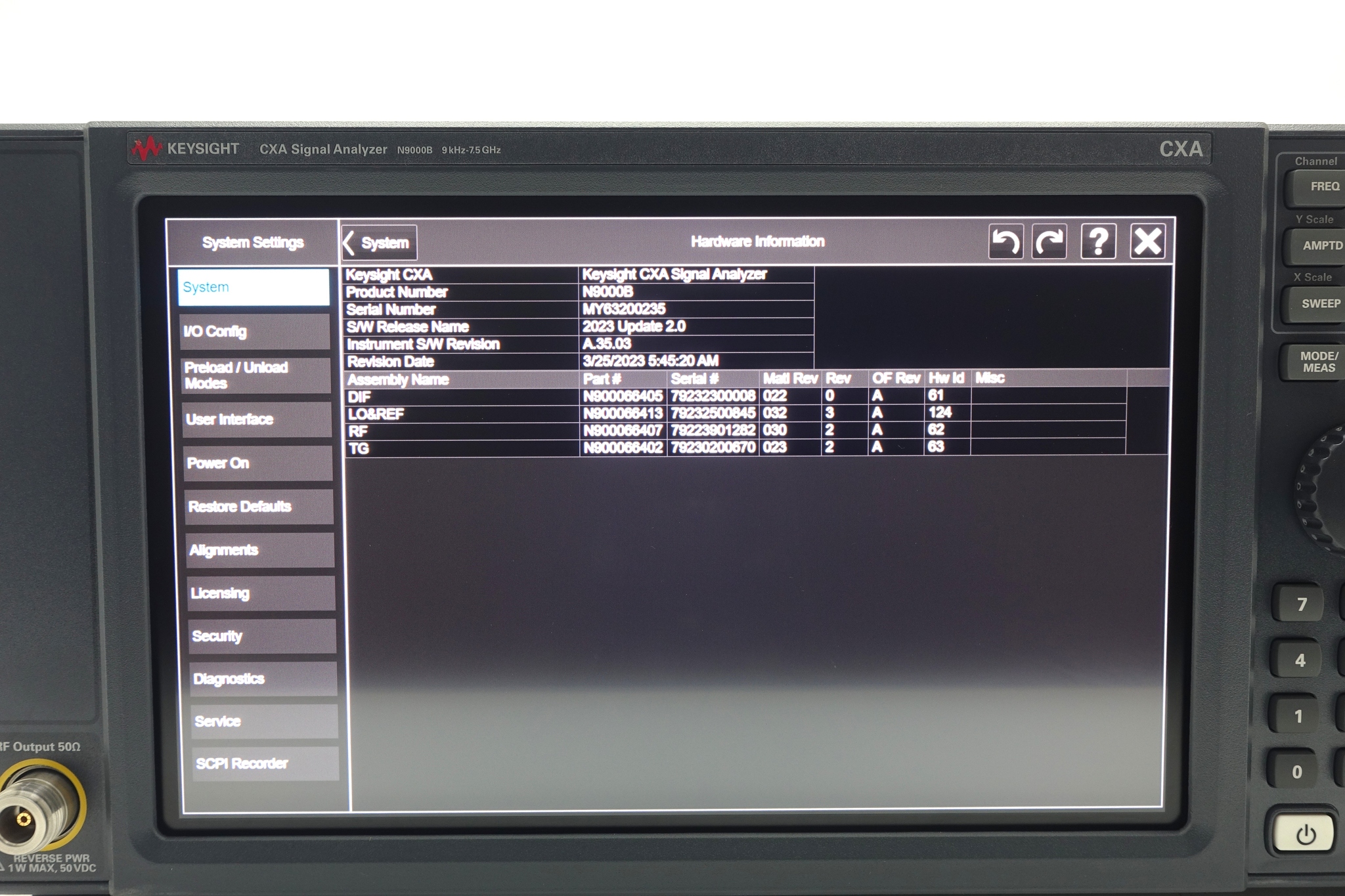Click software revision A.35.03

click(607, 343)
